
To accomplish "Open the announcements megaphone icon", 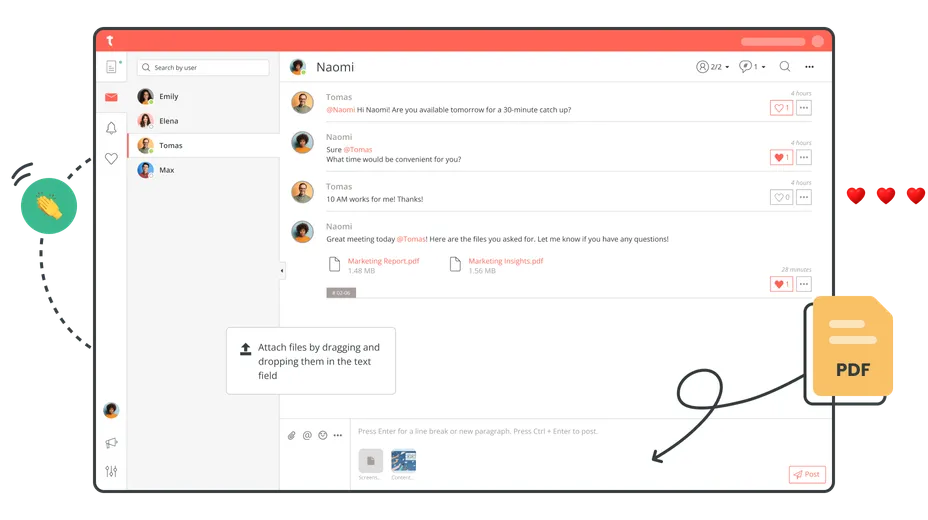I will (111, 442).
